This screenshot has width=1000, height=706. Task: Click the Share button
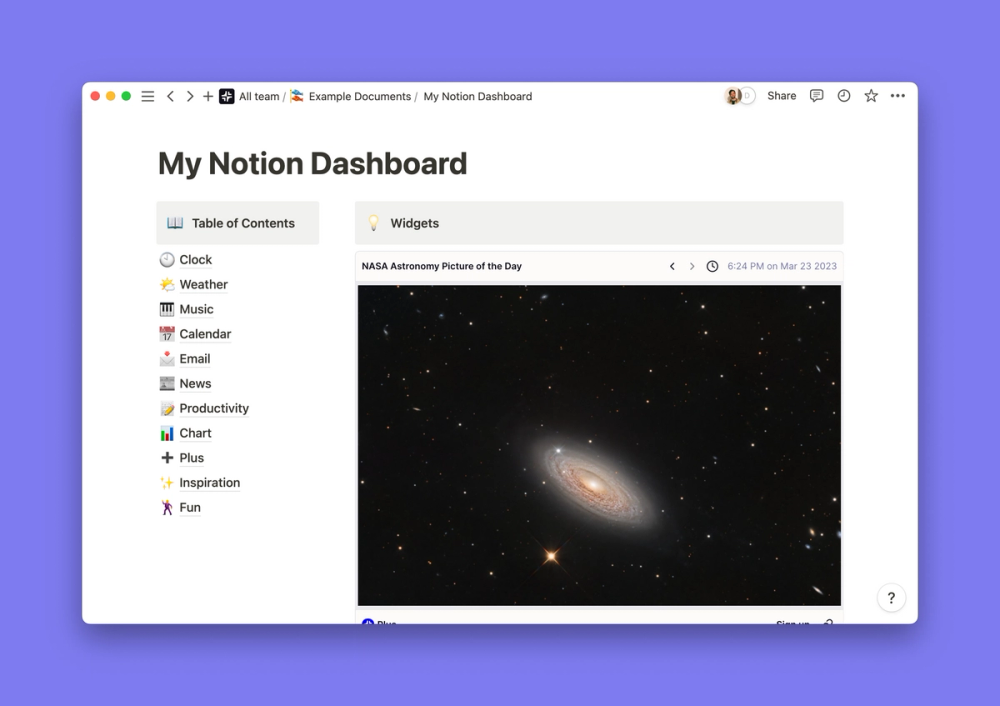(x=781, y=96)
